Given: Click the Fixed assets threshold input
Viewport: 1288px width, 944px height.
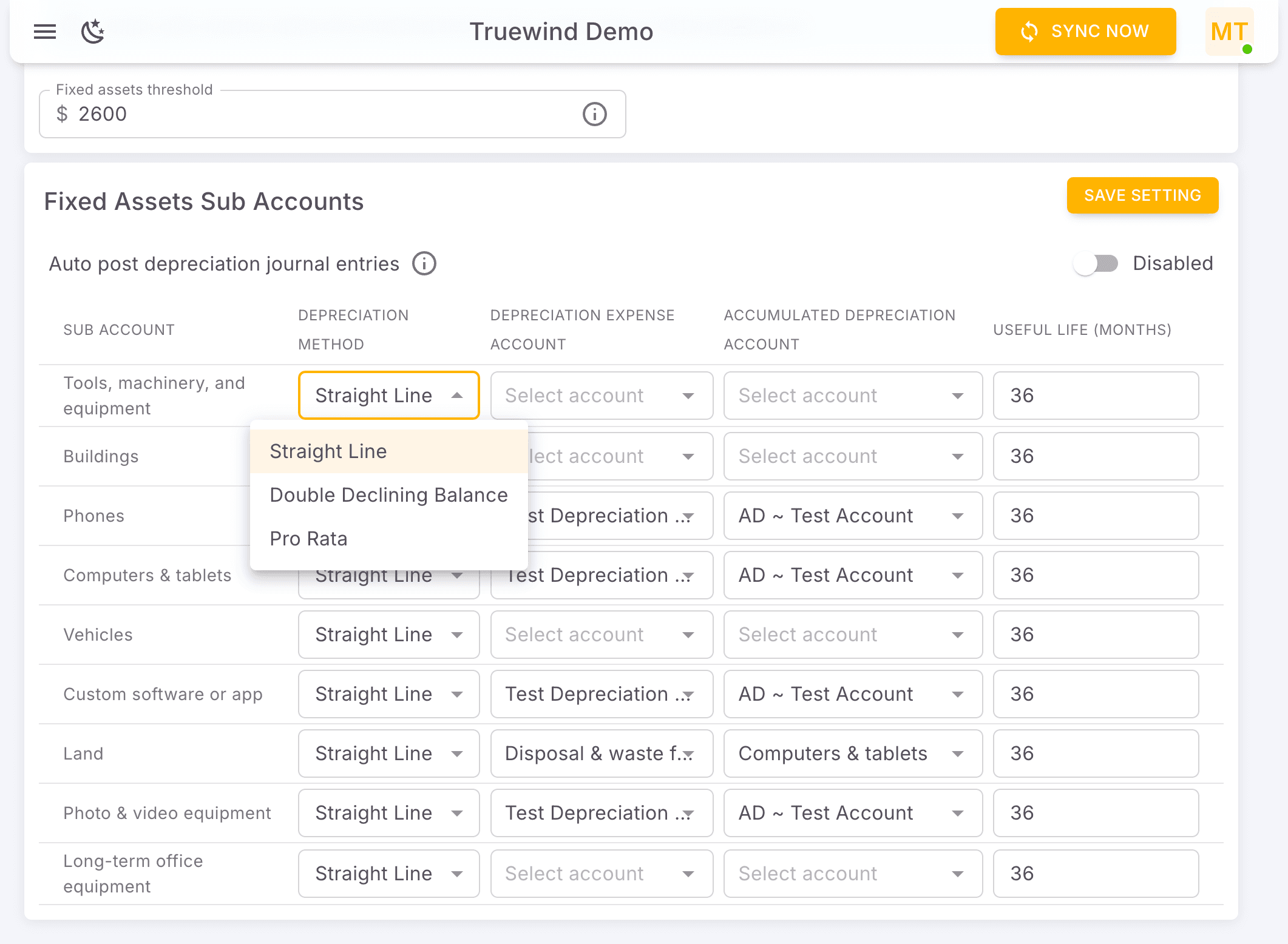Looking at the screenshot, I should 316,114.
